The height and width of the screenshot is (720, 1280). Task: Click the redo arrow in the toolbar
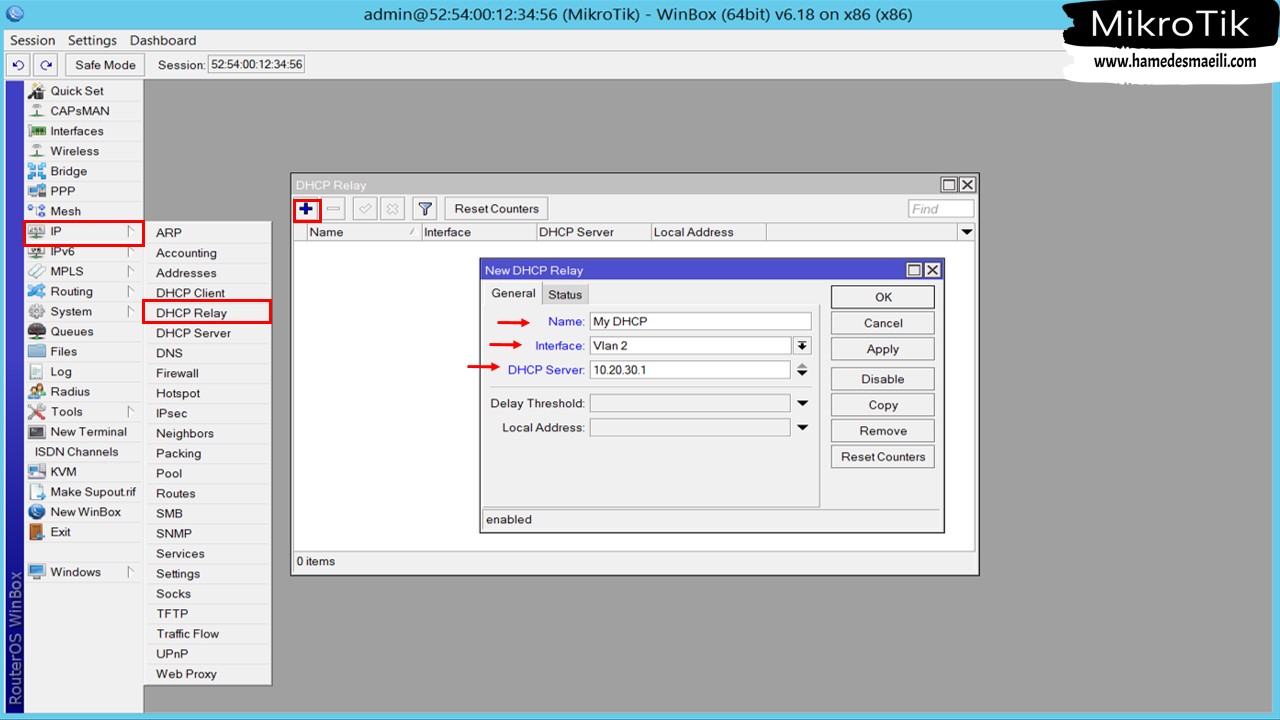[x=45, y=65]
